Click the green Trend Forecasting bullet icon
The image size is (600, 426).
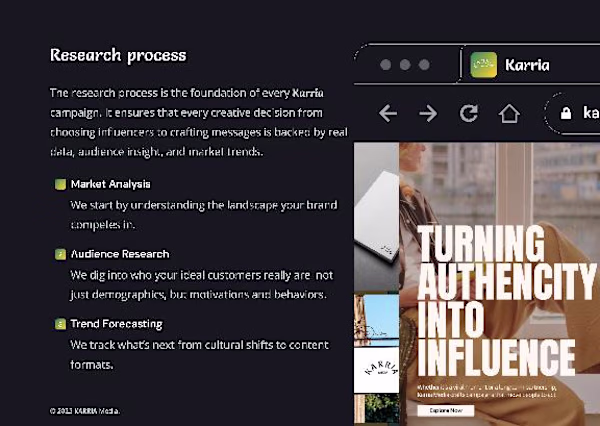coord(60,324)
